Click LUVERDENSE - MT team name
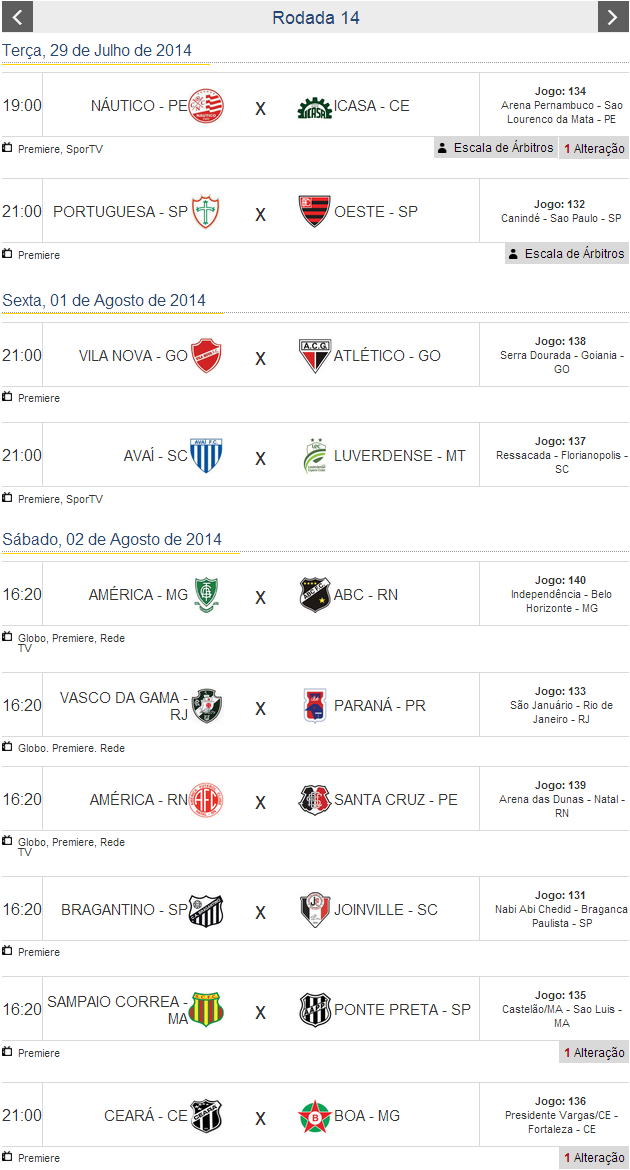The image size is (630, 1170). pyautogui.click(x=400, y=456)
